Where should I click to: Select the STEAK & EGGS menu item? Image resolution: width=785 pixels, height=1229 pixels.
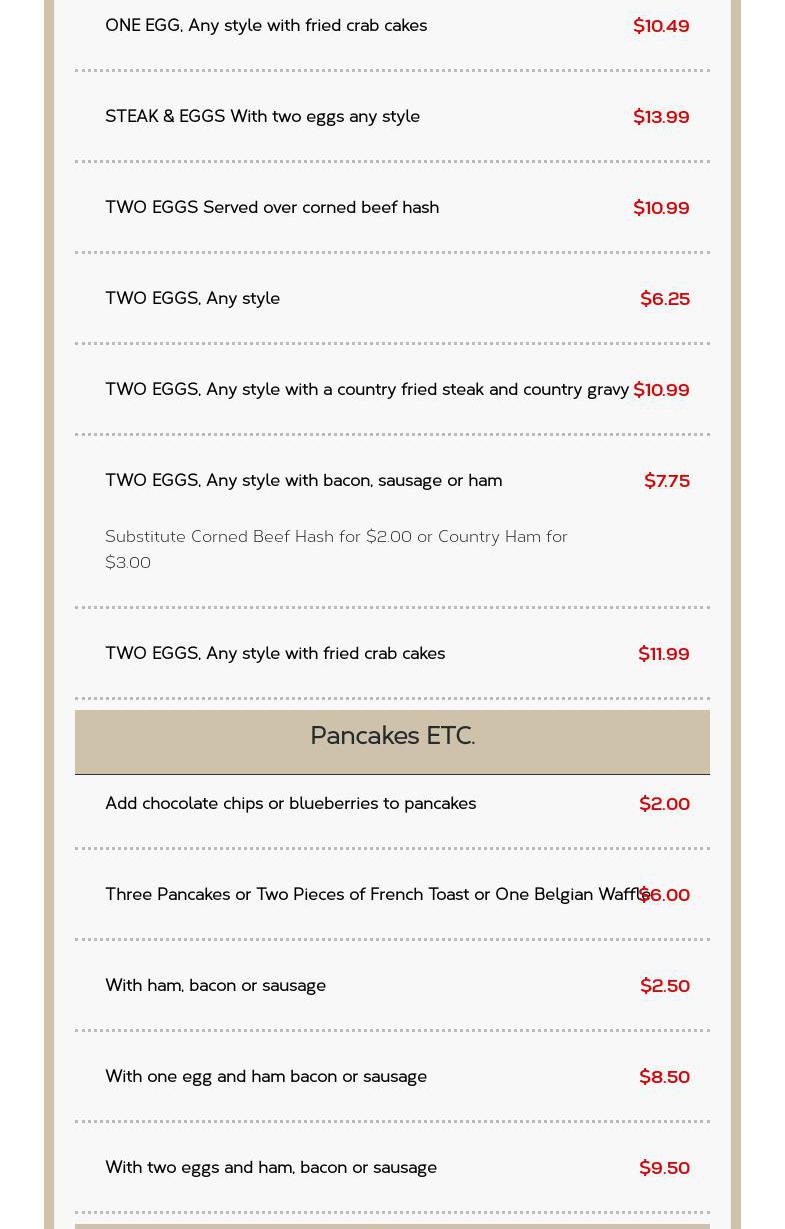point(262,117)
